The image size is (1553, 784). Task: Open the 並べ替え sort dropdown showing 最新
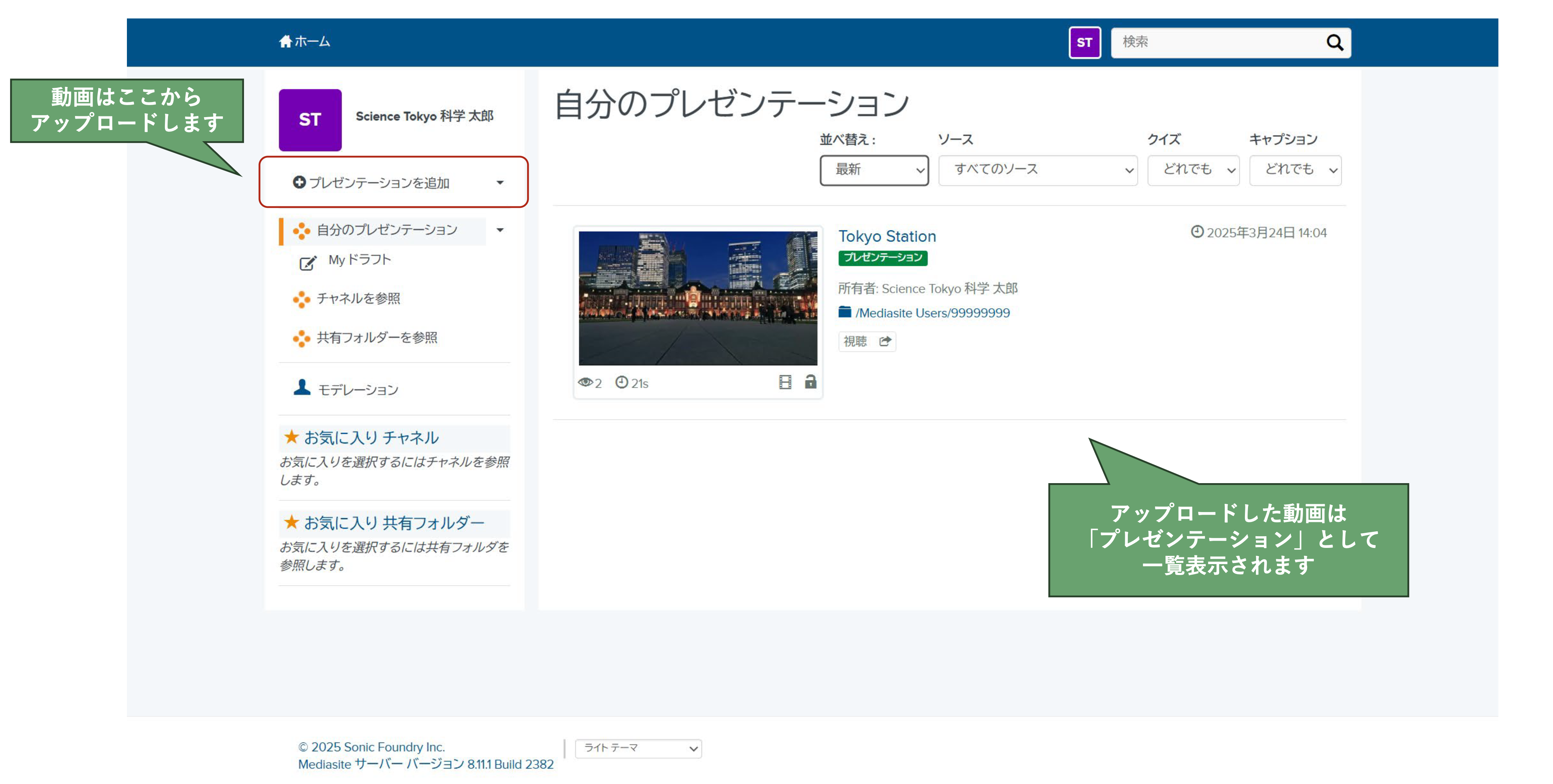coord(874,170)
